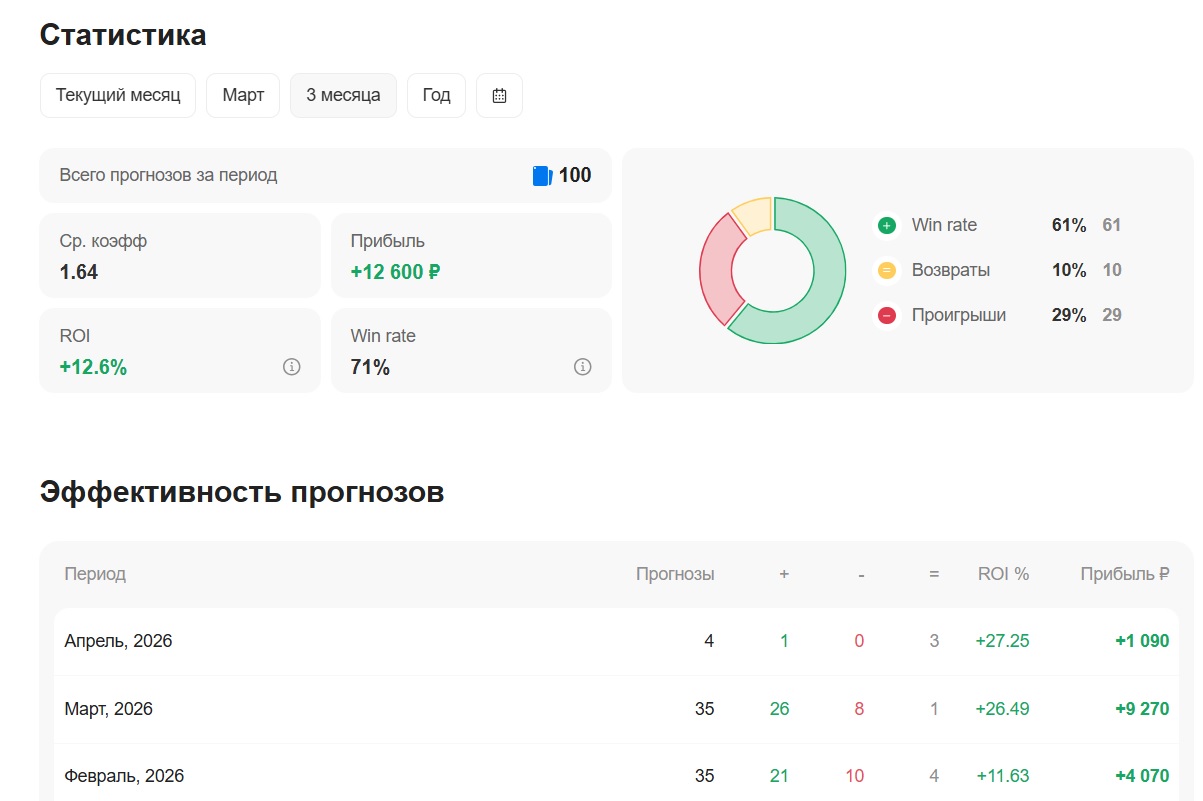
Task: Click the +27.25 ROI value
Action: coord(1002,641)
